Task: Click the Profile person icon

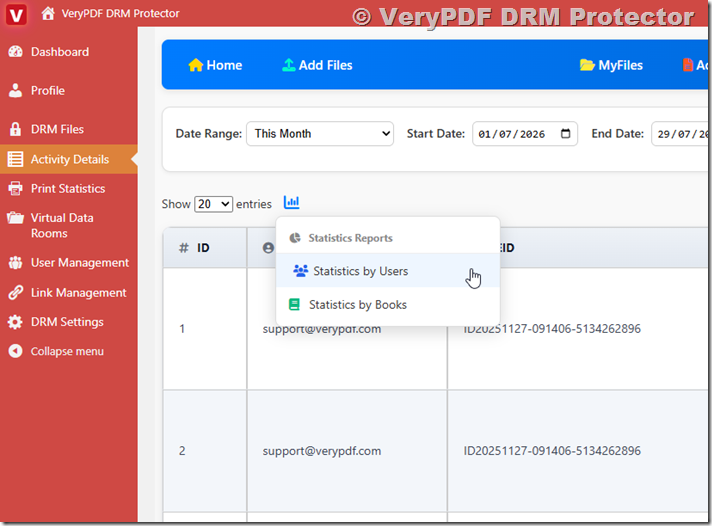Action: [15, 90]
